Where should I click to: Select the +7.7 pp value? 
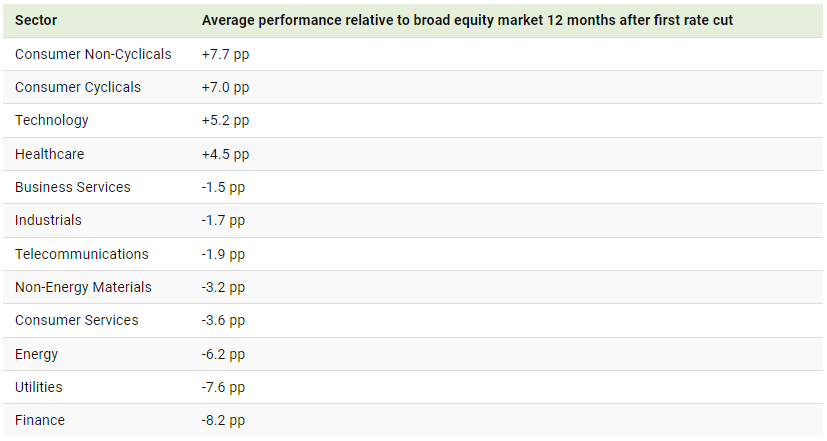225,54
